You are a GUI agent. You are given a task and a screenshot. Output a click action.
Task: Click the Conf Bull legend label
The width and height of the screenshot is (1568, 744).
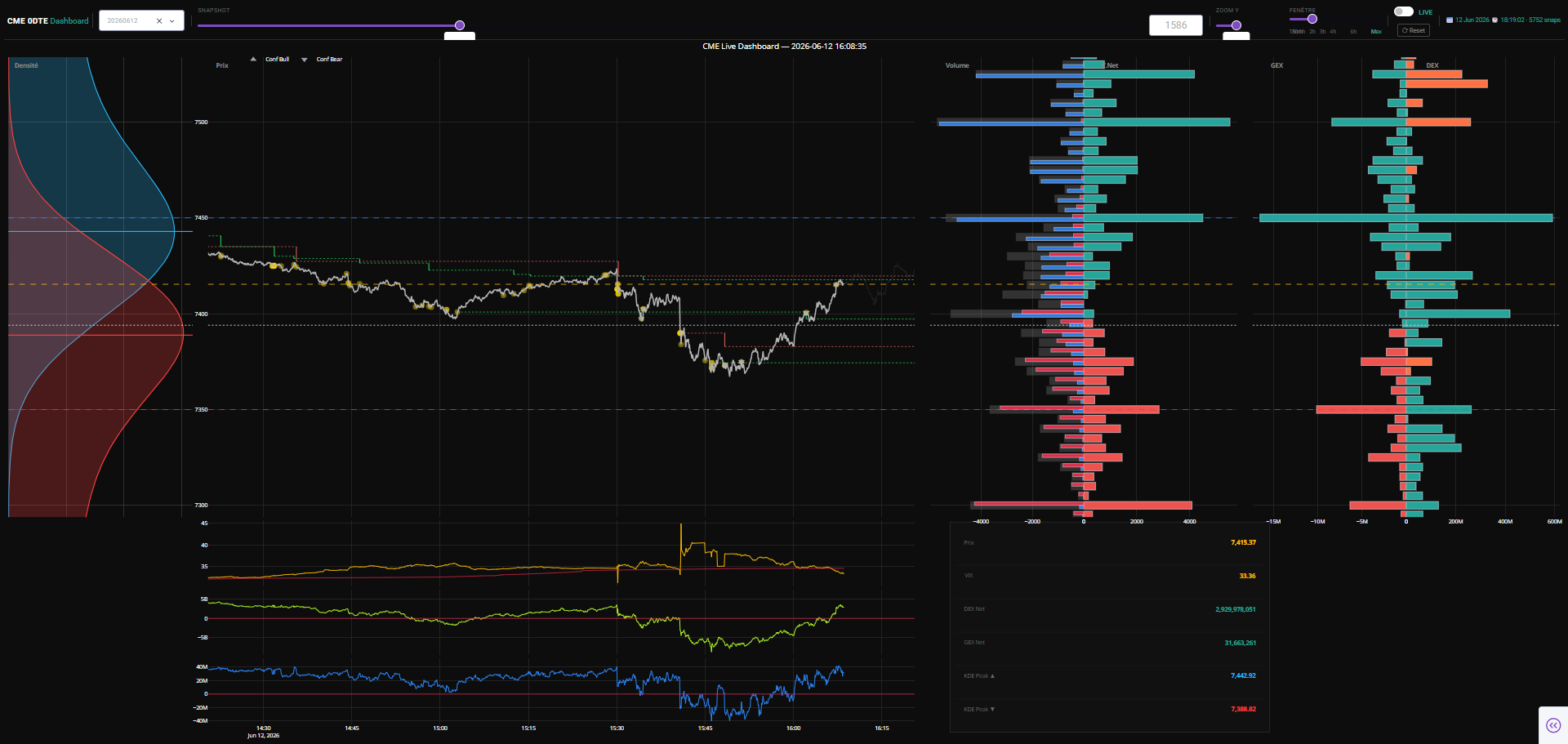point(278,60)
